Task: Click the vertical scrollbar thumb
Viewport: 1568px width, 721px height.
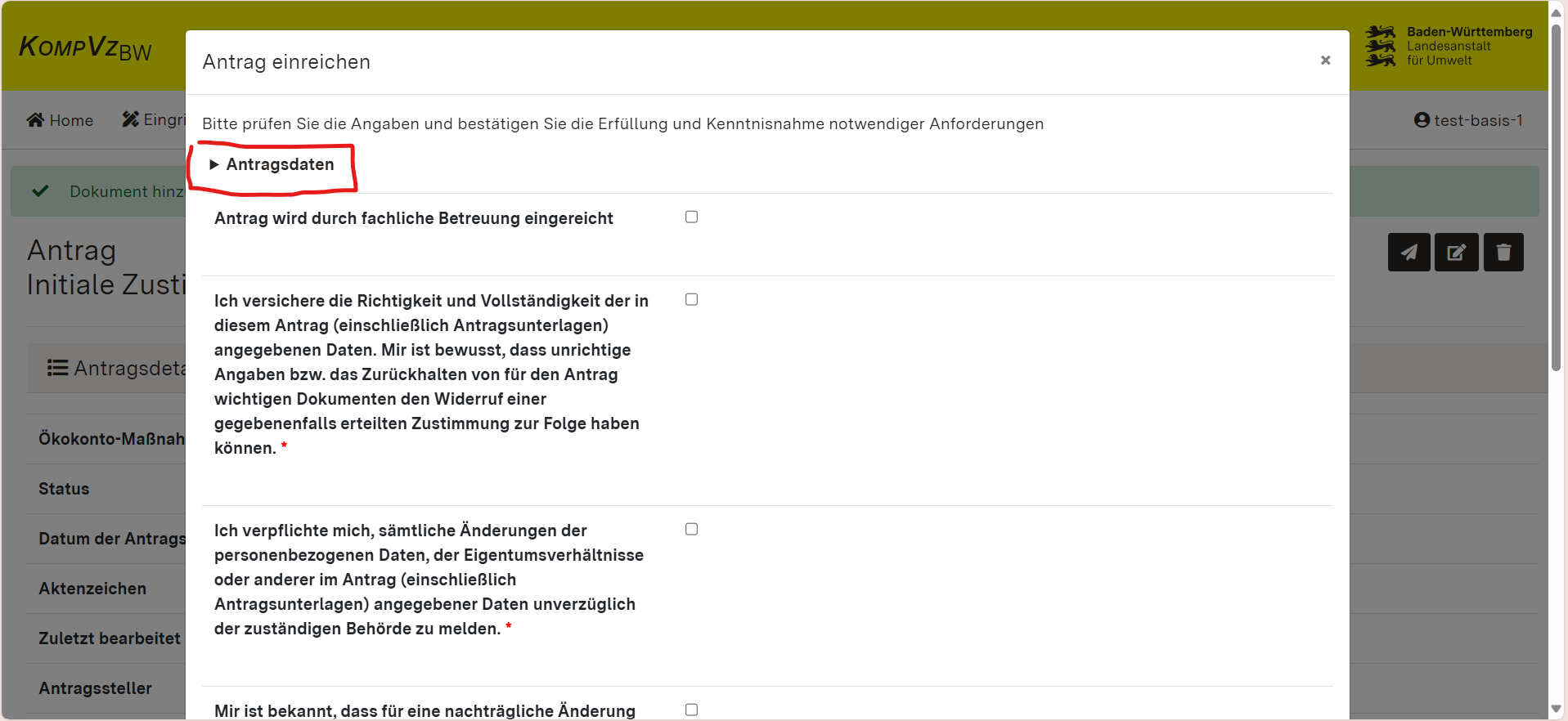Action: coord(1557,196)
